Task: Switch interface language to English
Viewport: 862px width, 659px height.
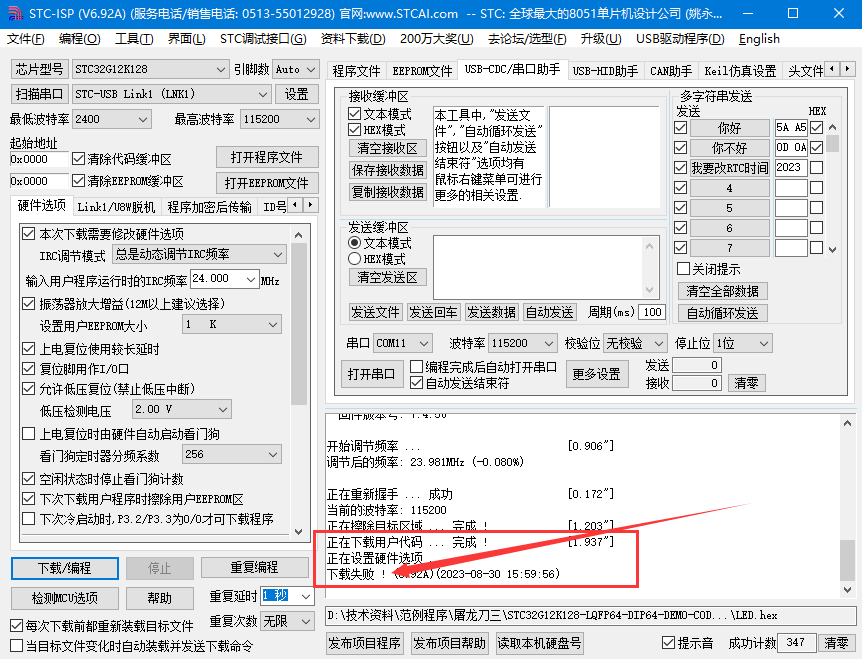Action: point(759,39)
